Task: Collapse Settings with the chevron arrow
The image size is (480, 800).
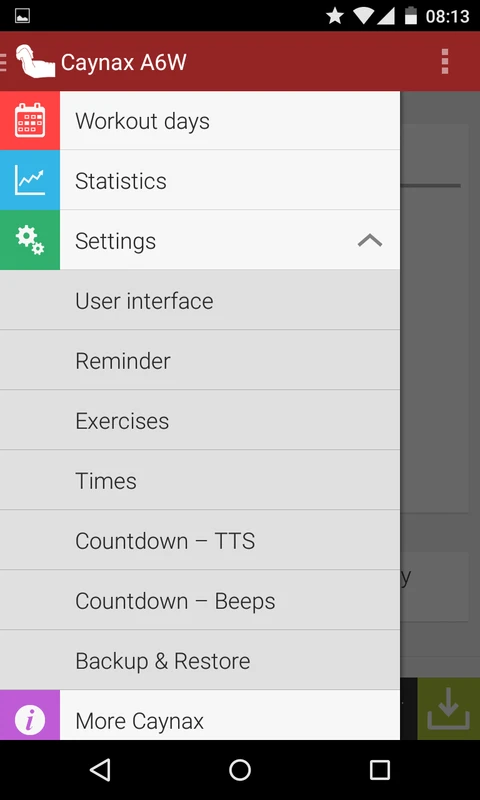Action: coord(370,240)
